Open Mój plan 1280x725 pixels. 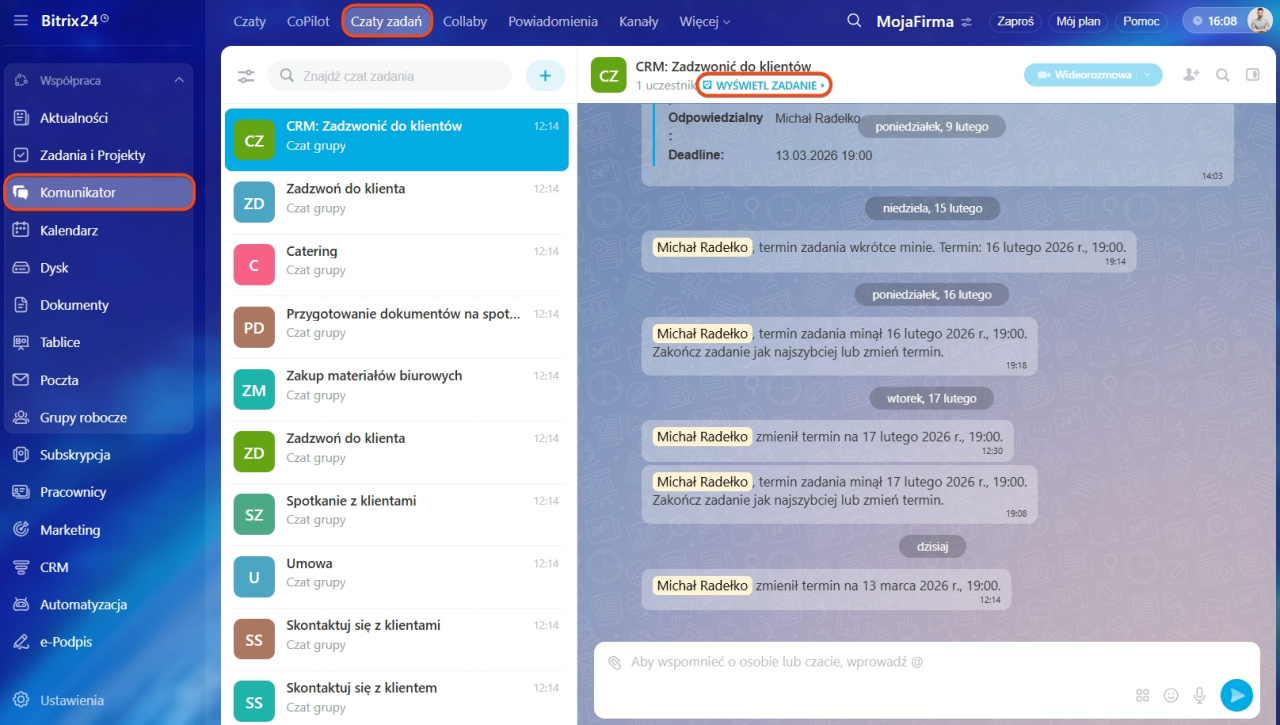coord(1077,21)
